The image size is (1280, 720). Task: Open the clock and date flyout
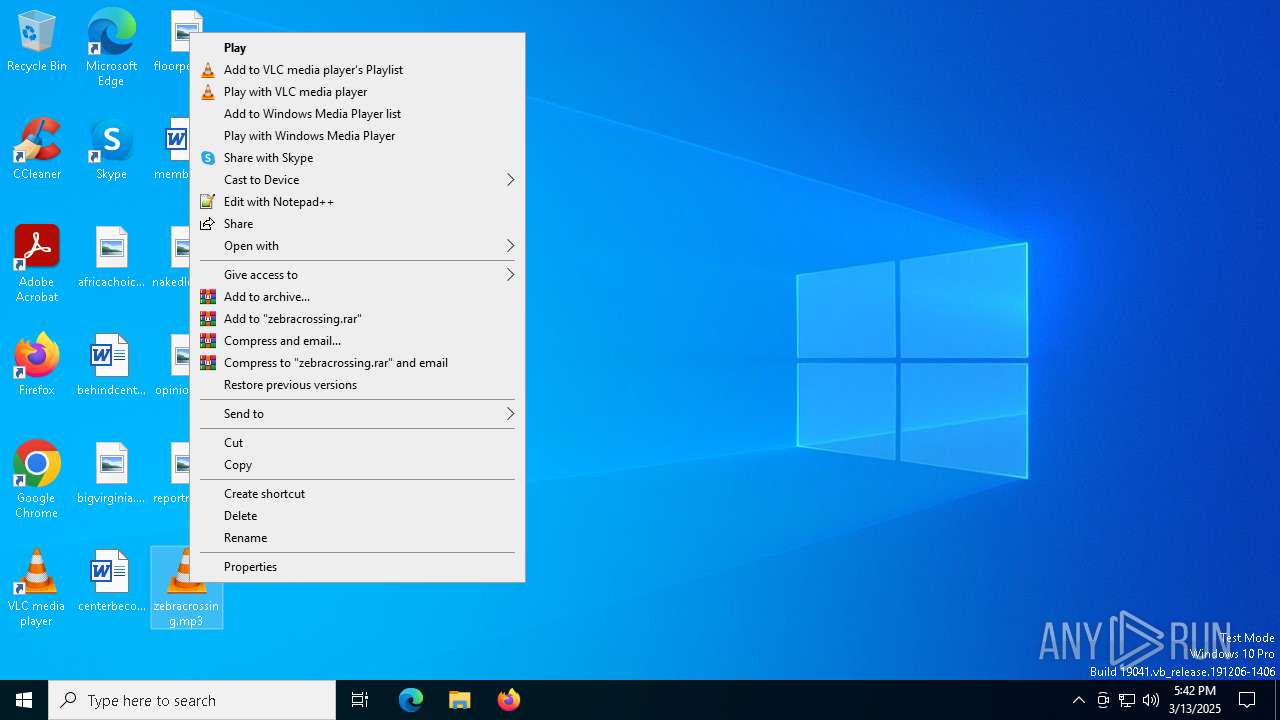[1195, 700]
